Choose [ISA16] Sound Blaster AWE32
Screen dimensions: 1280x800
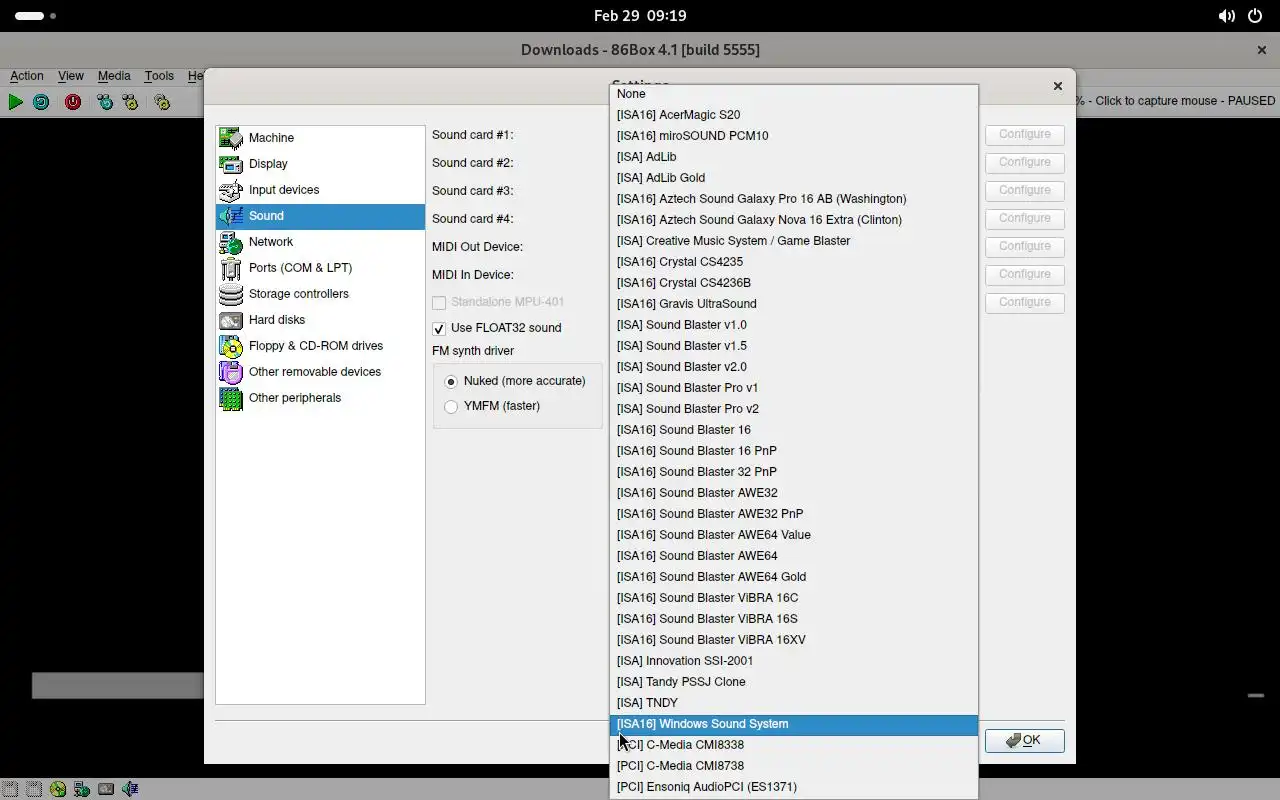point(794,493)
